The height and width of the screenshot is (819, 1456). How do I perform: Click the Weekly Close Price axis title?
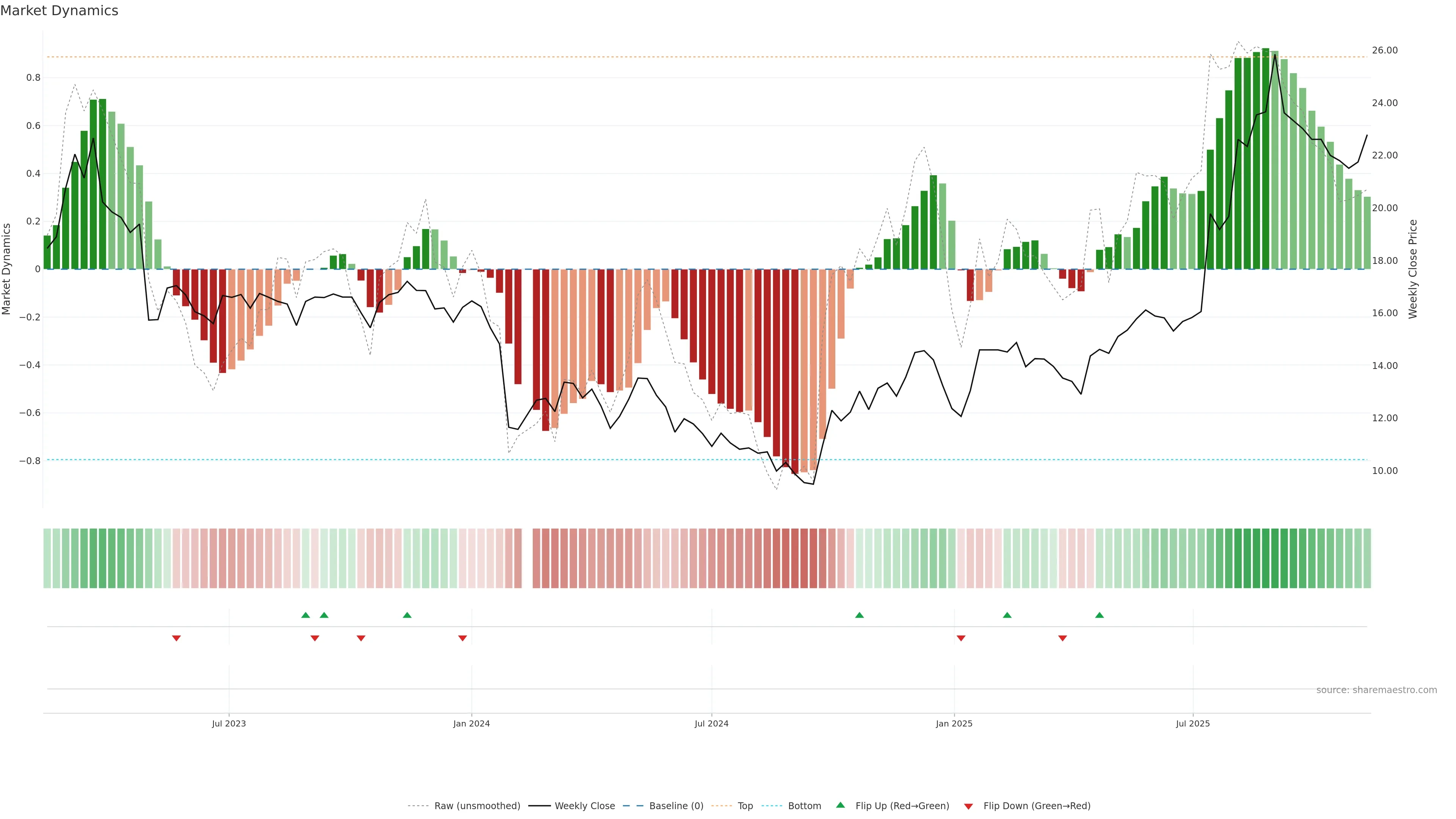tap(1412, 269)
